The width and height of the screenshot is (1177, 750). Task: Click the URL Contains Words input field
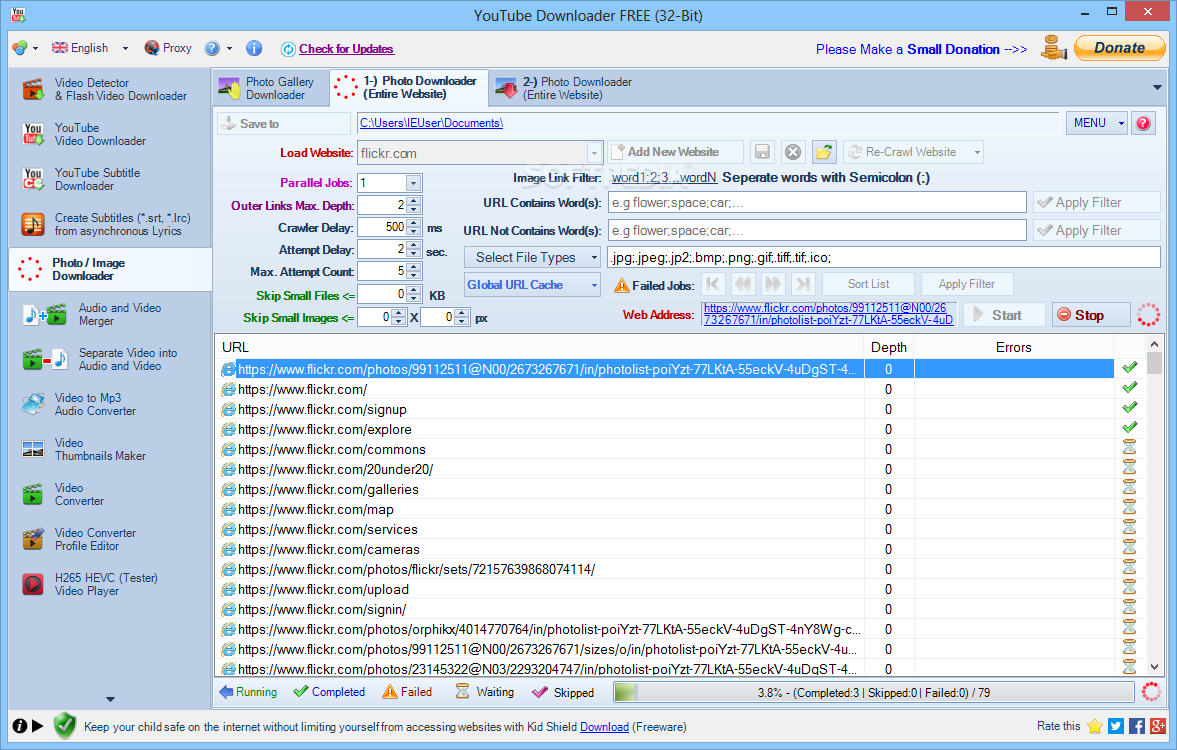(x=816, y=203)
